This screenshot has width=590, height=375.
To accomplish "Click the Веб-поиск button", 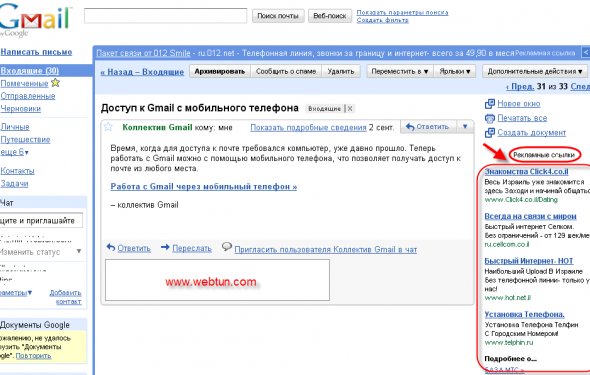I will coord(330,16).
